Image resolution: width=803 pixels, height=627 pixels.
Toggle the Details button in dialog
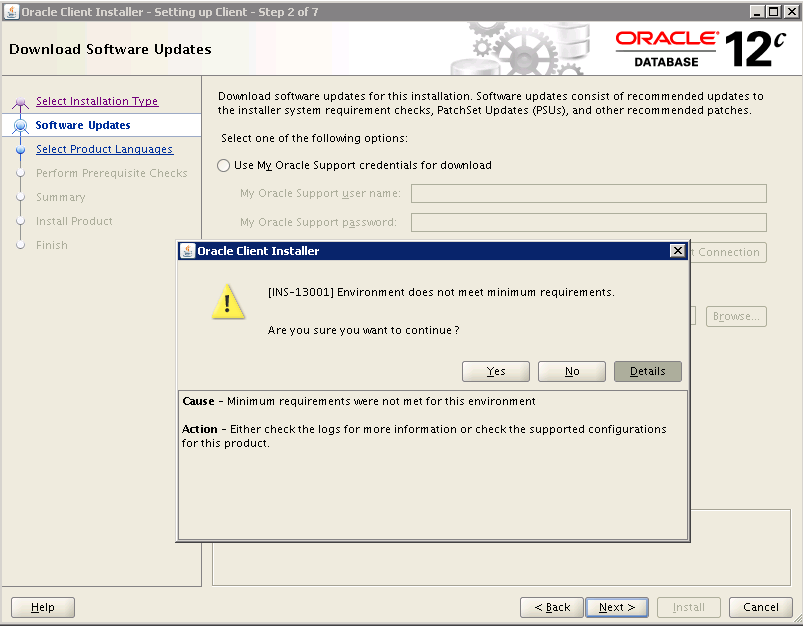coord(648,371)
